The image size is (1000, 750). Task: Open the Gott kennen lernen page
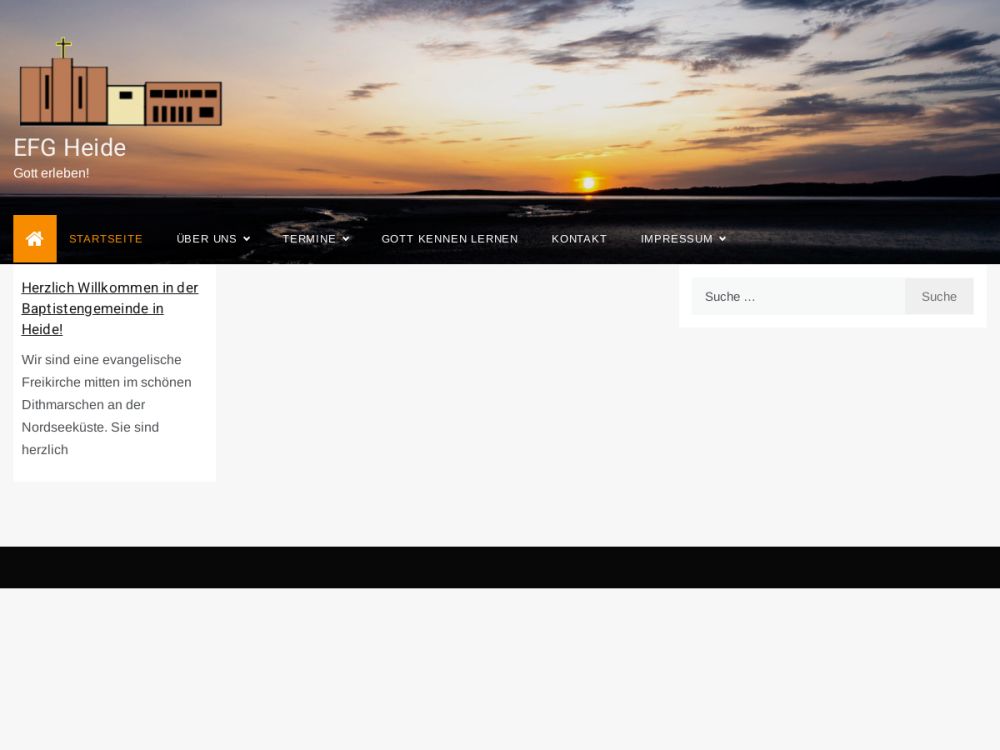tap(449, 239)
